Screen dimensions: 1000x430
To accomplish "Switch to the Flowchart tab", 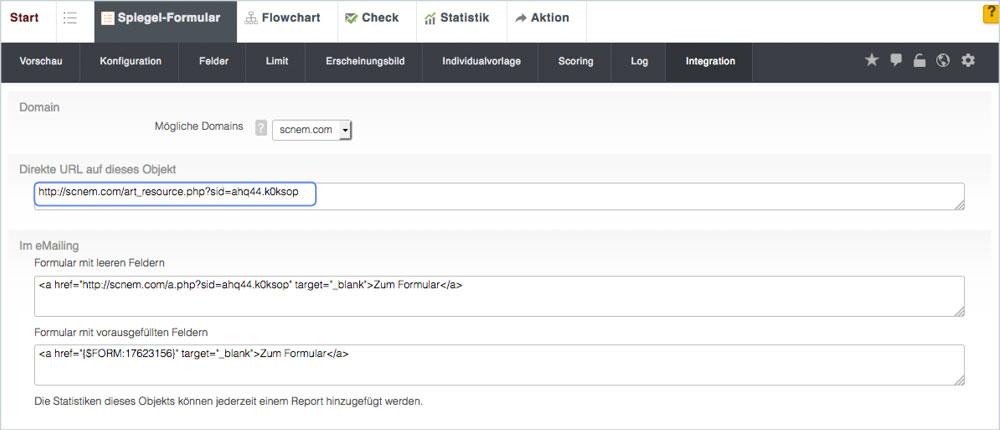I will point(285,18).
